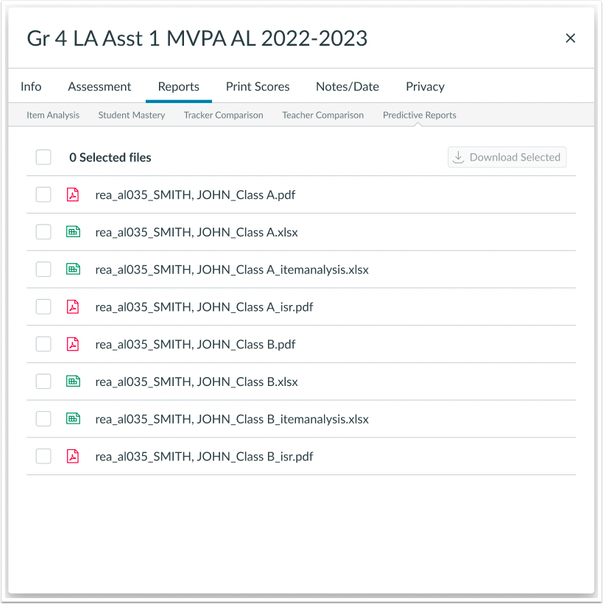Open Student Mastery report sub-tab
This screenshot has width=603, height=604.
coord(131,115)
